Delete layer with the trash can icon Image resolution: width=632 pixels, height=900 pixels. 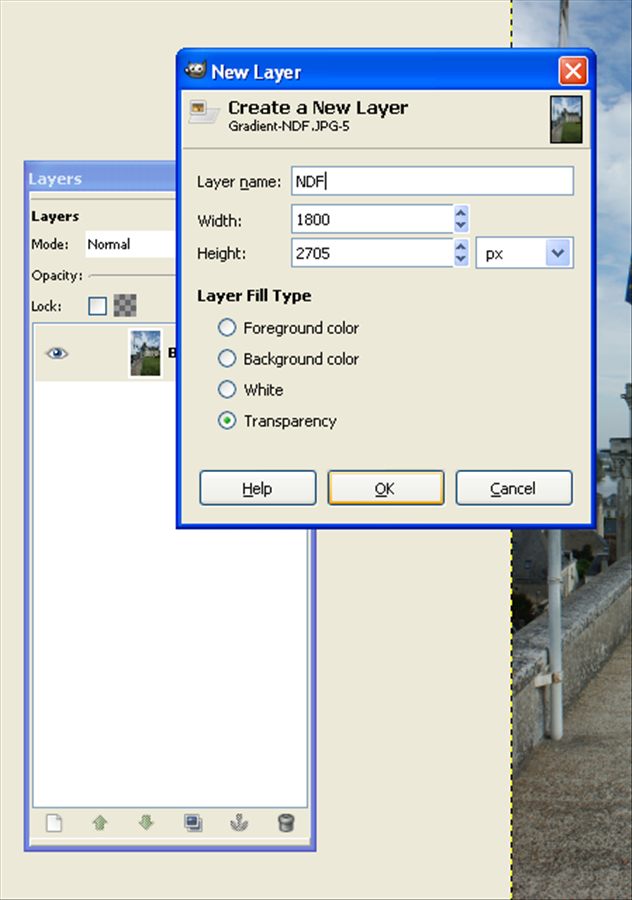tap(286, 823)
